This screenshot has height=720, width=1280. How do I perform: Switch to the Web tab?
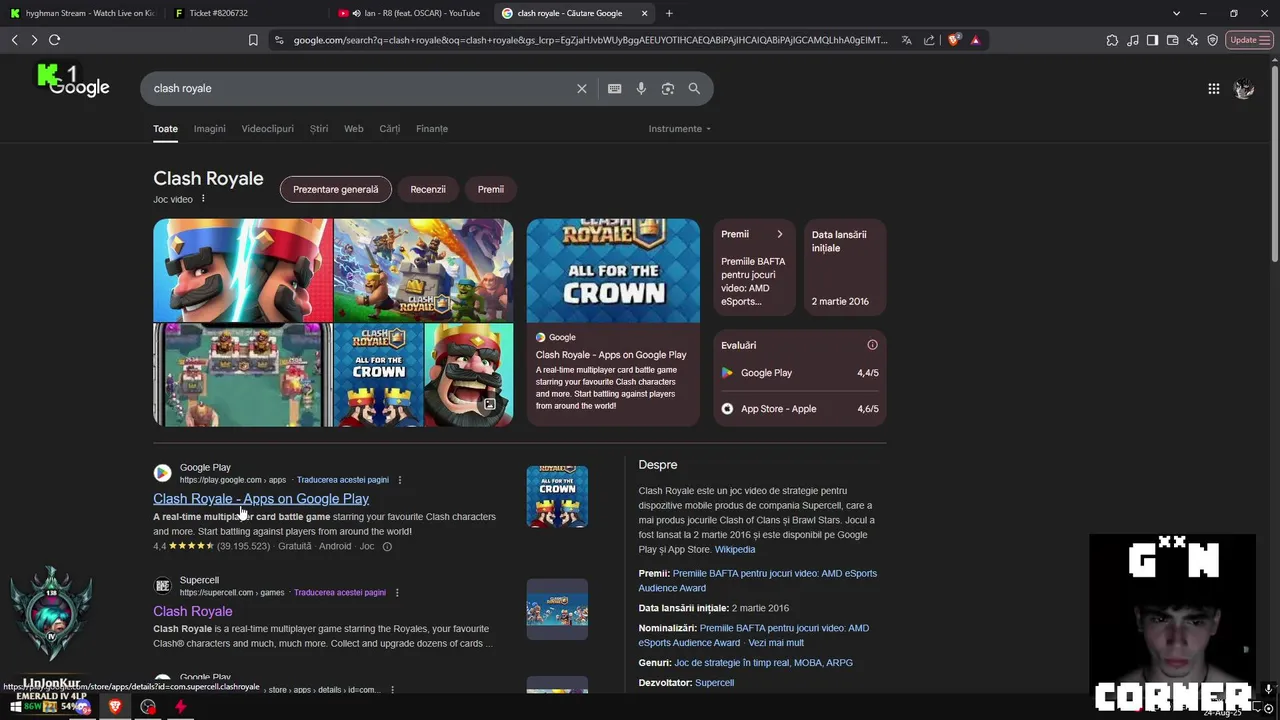pyautogui.click(x=354, y=129)
